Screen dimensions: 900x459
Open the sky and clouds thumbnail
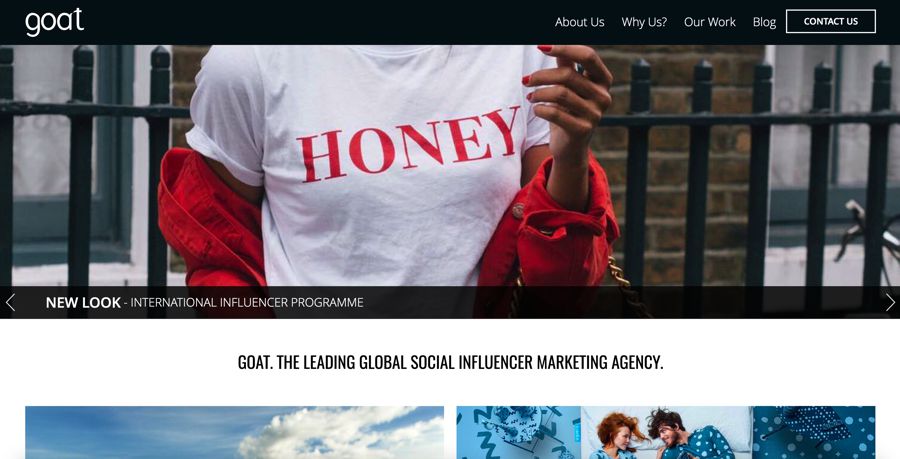tap(234, 433)
